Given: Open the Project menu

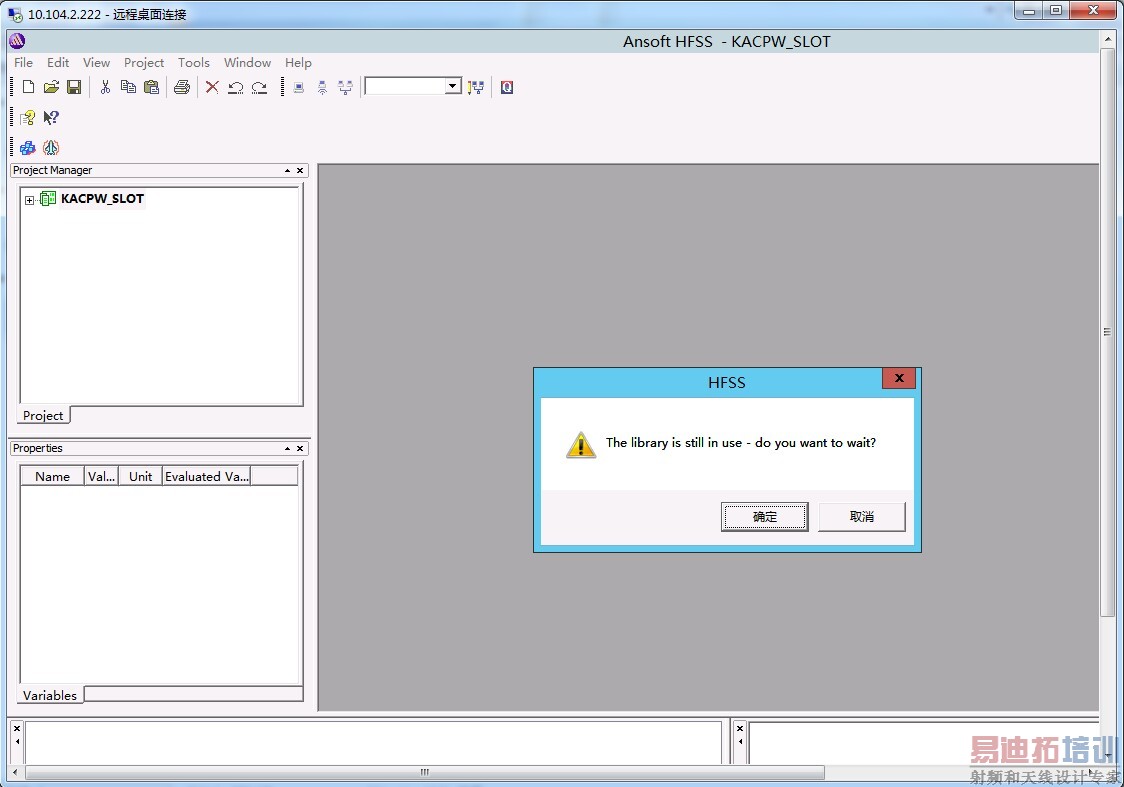Looking at the screenshot, I should [x=144, y=62].
